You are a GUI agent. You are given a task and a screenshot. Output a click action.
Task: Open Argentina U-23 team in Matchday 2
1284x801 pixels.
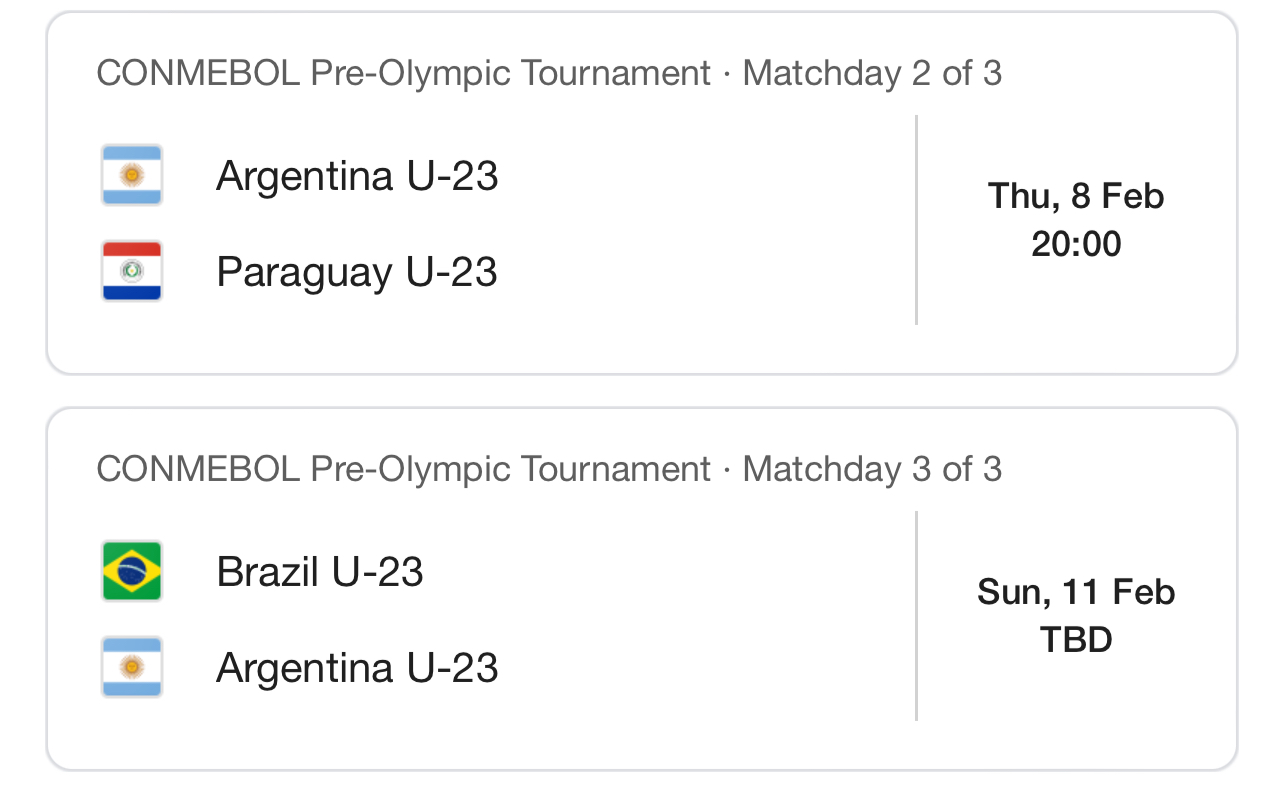pos(357,176)
